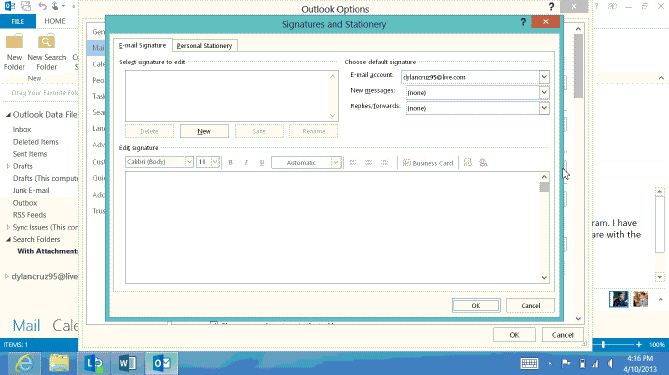Select the With Attachments search folder

pyautogui.click(x=47, y=251)
